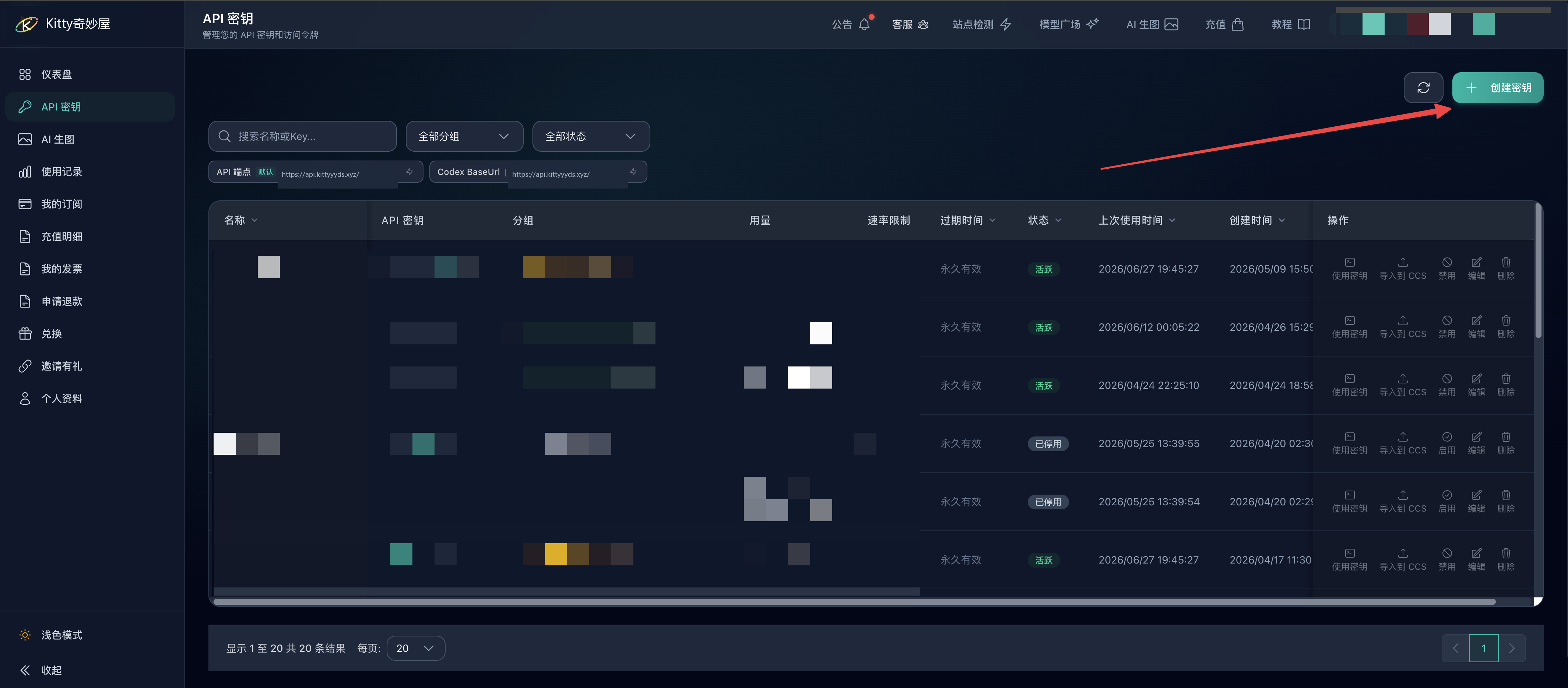Open the 全部状态 dropdown
Screen dimensions: 1568x688
coord(590,136)
